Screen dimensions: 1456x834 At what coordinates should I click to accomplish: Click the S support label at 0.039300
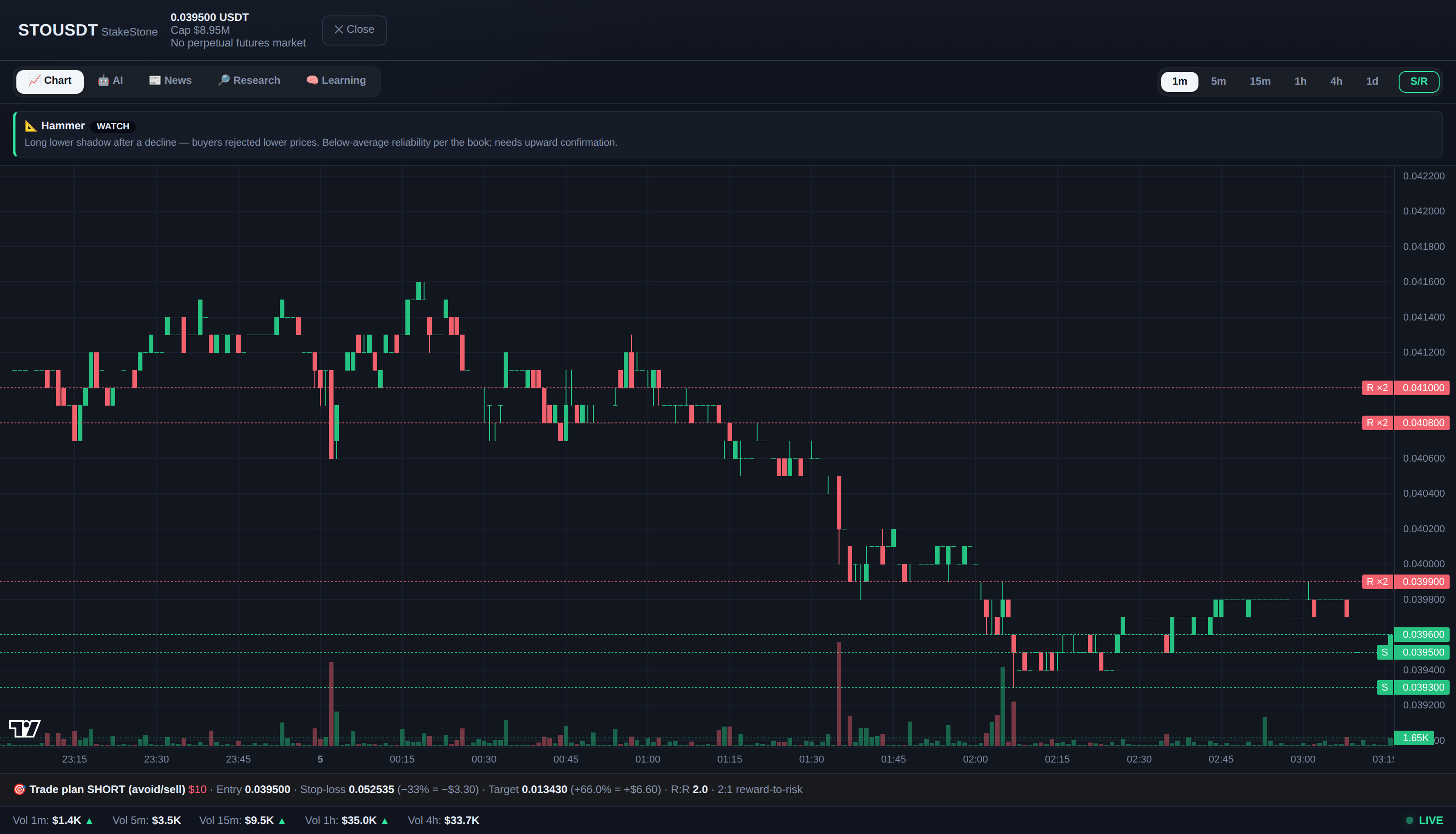[1385, 687]
